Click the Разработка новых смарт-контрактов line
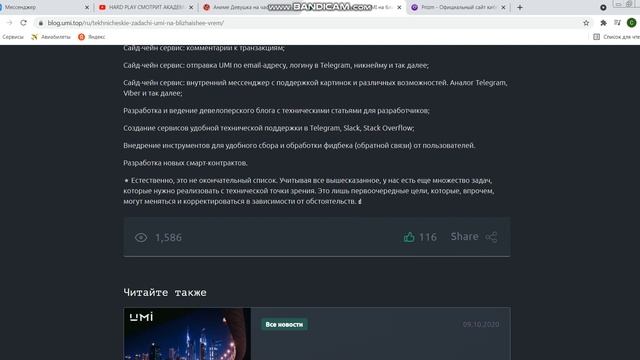This screenshot has height=360, width=640. point(185,163)
